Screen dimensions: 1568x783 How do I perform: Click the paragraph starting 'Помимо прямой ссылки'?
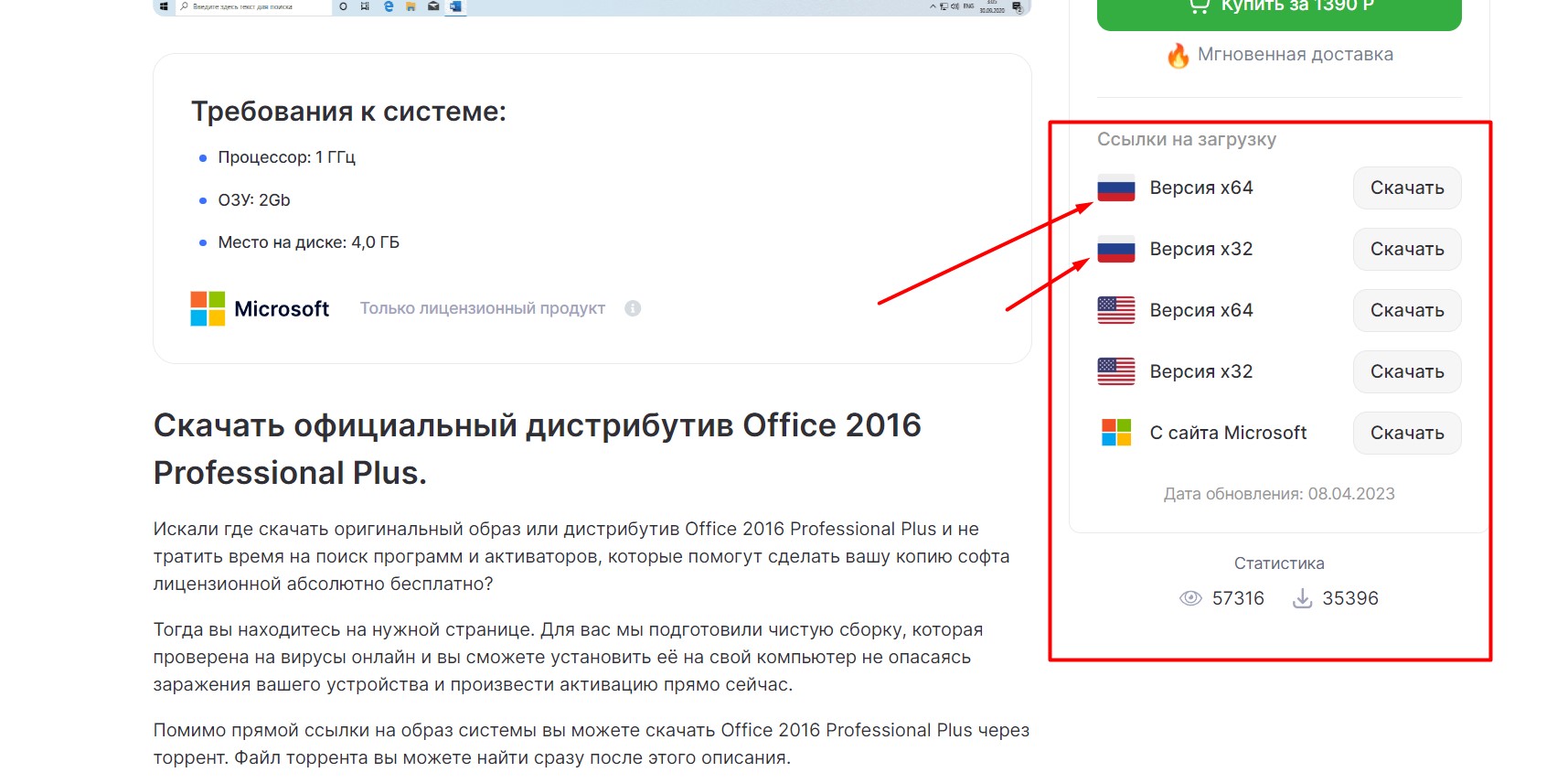coord(592,745)
